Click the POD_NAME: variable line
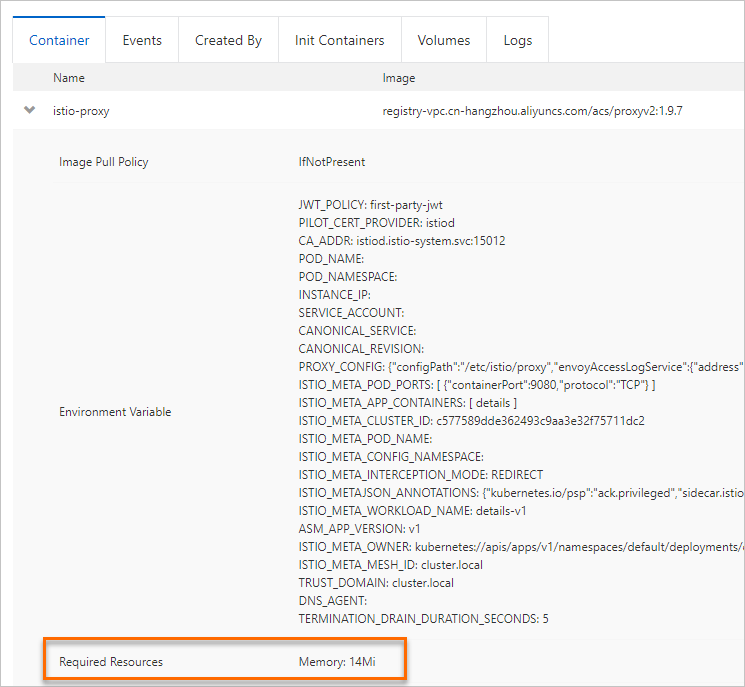This screenshot has height=687, width=745. click(331, 259)
